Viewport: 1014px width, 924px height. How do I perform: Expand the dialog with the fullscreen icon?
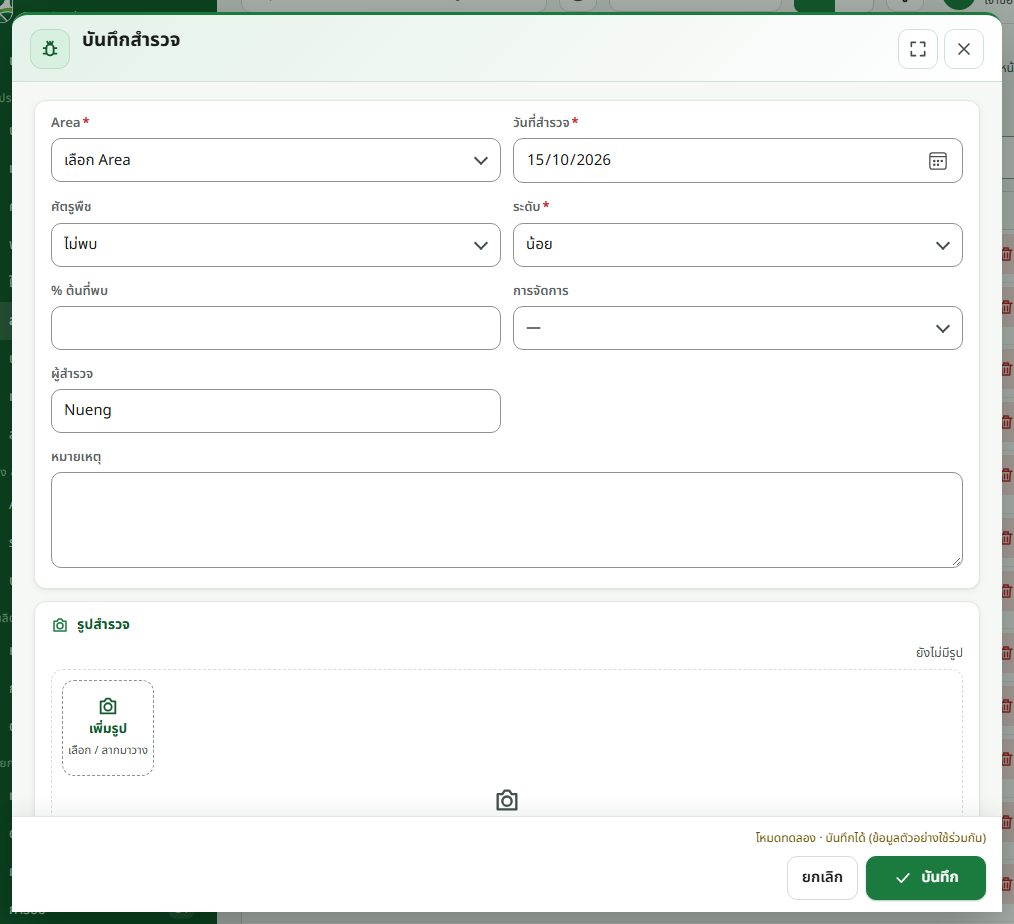click(918, 49)
